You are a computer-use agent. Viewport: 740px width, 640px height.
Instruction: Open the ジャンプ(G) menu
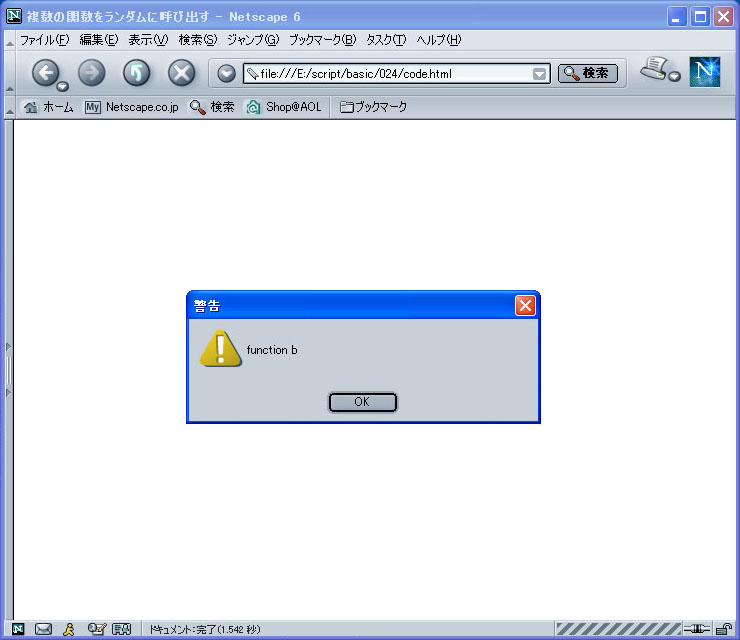[253, 40]
